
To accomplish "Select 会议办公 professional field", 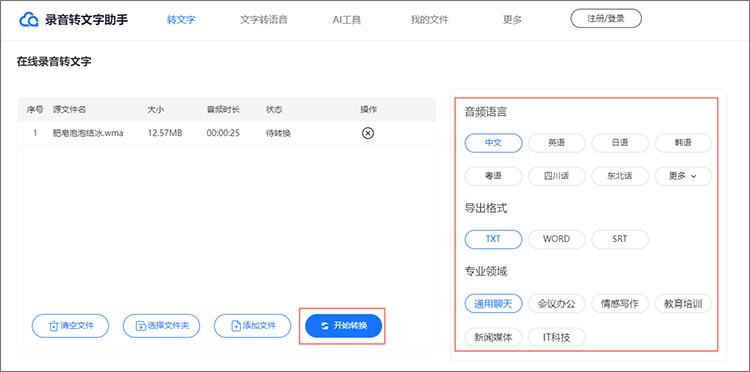I will pos(556,303).
